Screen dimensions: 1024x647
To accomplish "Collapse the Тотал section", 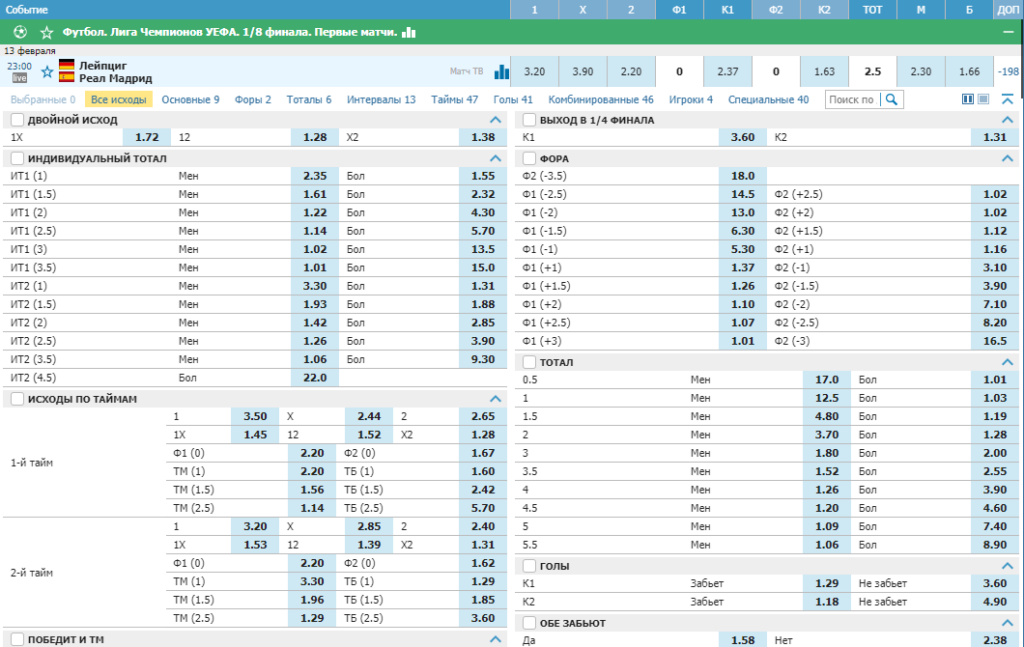I will [1008, 362].
